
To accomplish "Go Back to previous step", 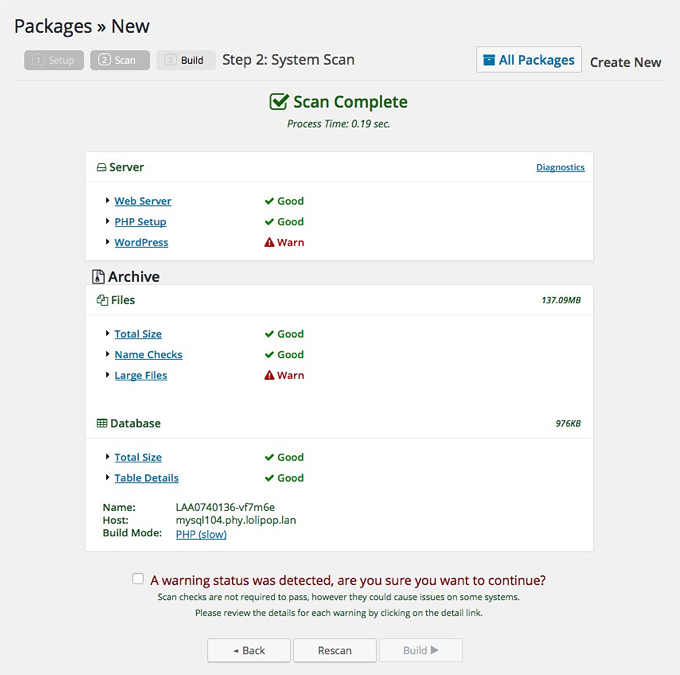I will click(x=249, y=650).
